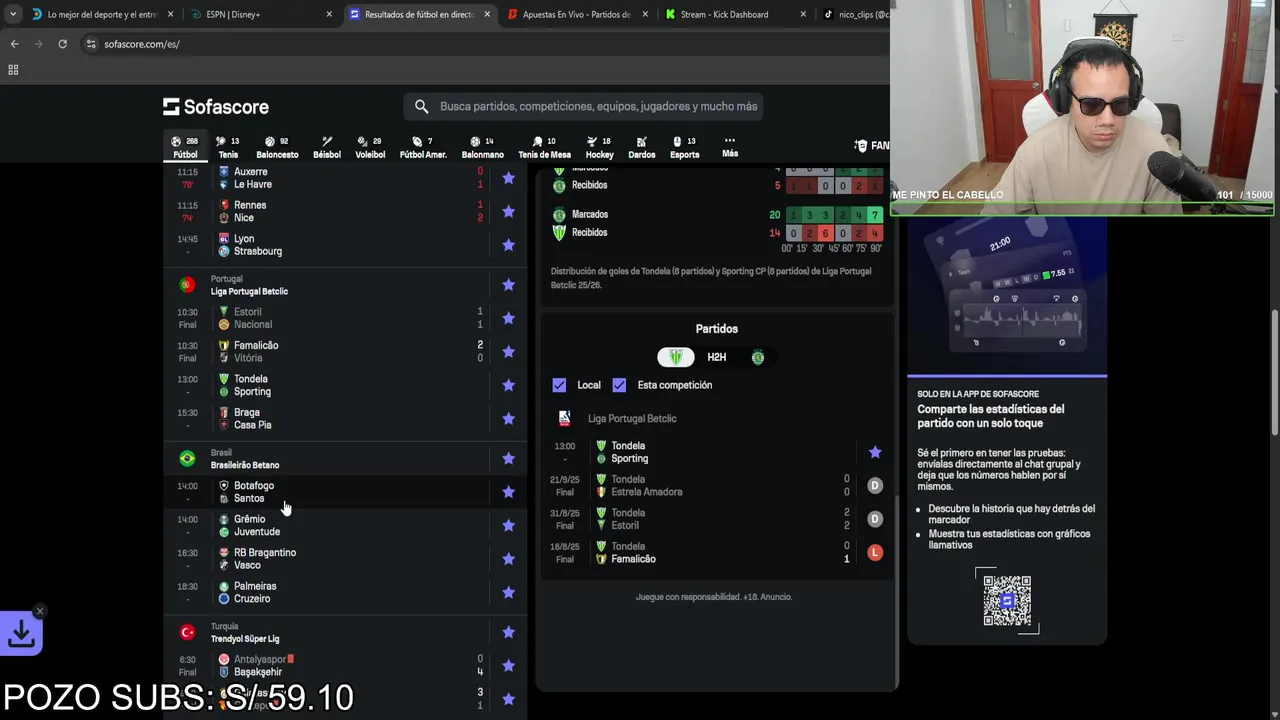Toggle the Esta competición checkbox

tap(619, 385)
